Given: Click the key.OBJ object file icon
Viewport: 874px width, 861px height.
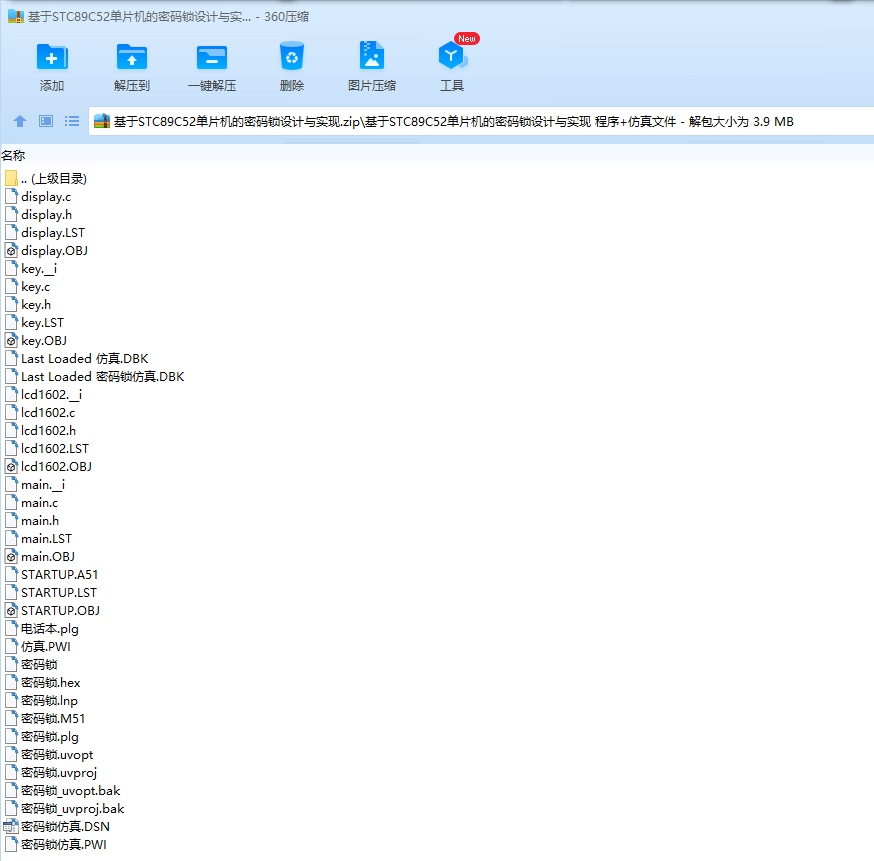Looking at the screenshot, I should 11,340.
